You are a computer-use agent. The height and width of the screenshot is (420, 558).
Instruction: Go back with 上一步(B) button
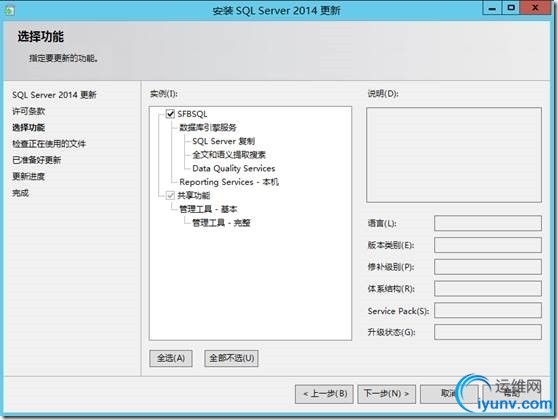324,394
